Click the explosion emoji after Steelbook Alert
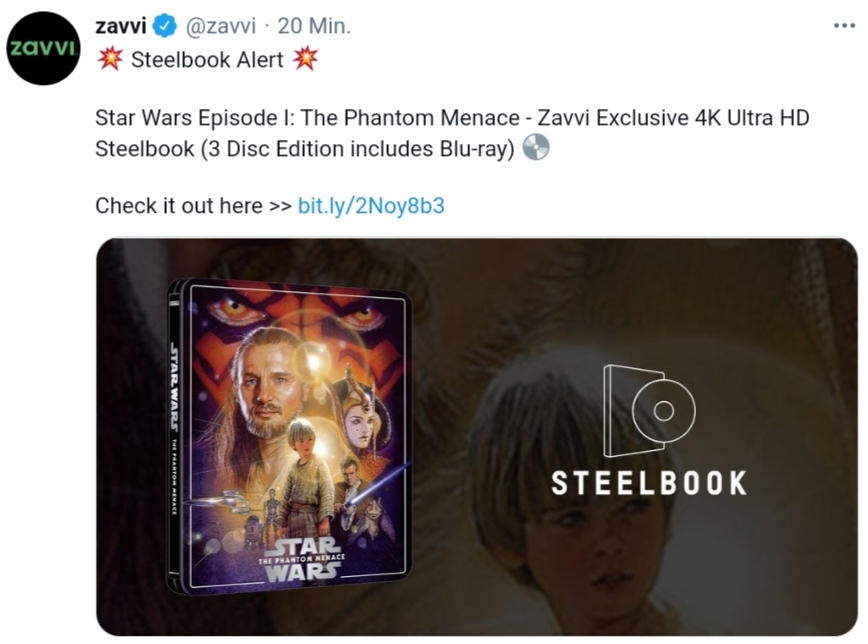This screenshot has height=644, width=868. [x=306, y=59]
